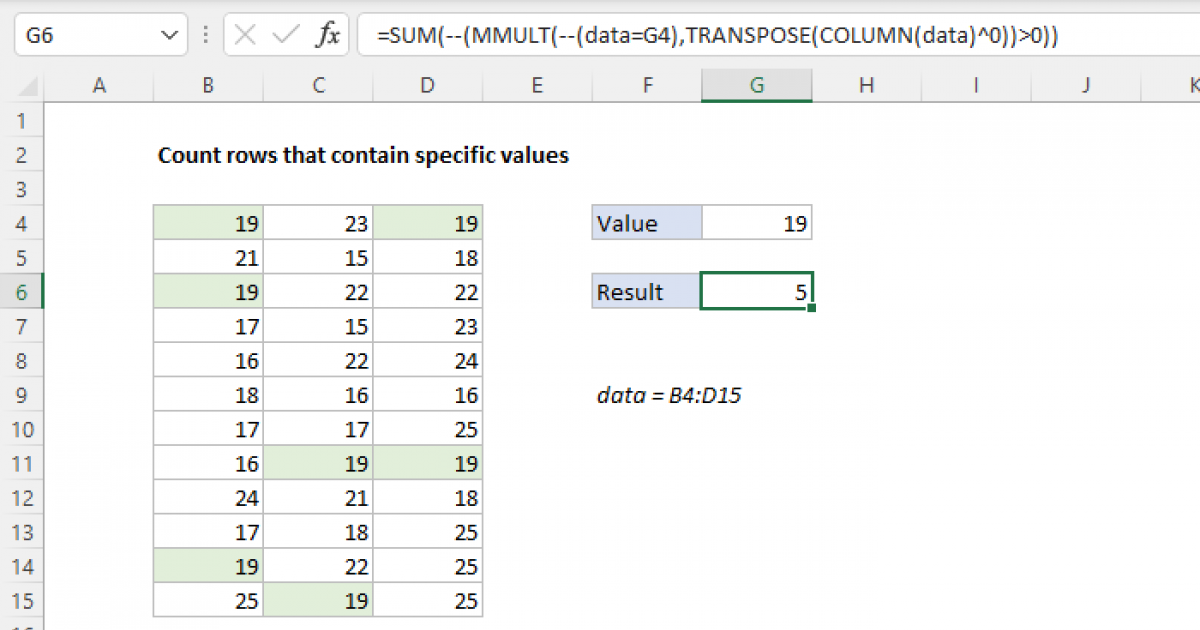Select cell B15 with value 25

click(x=208, y=601)
